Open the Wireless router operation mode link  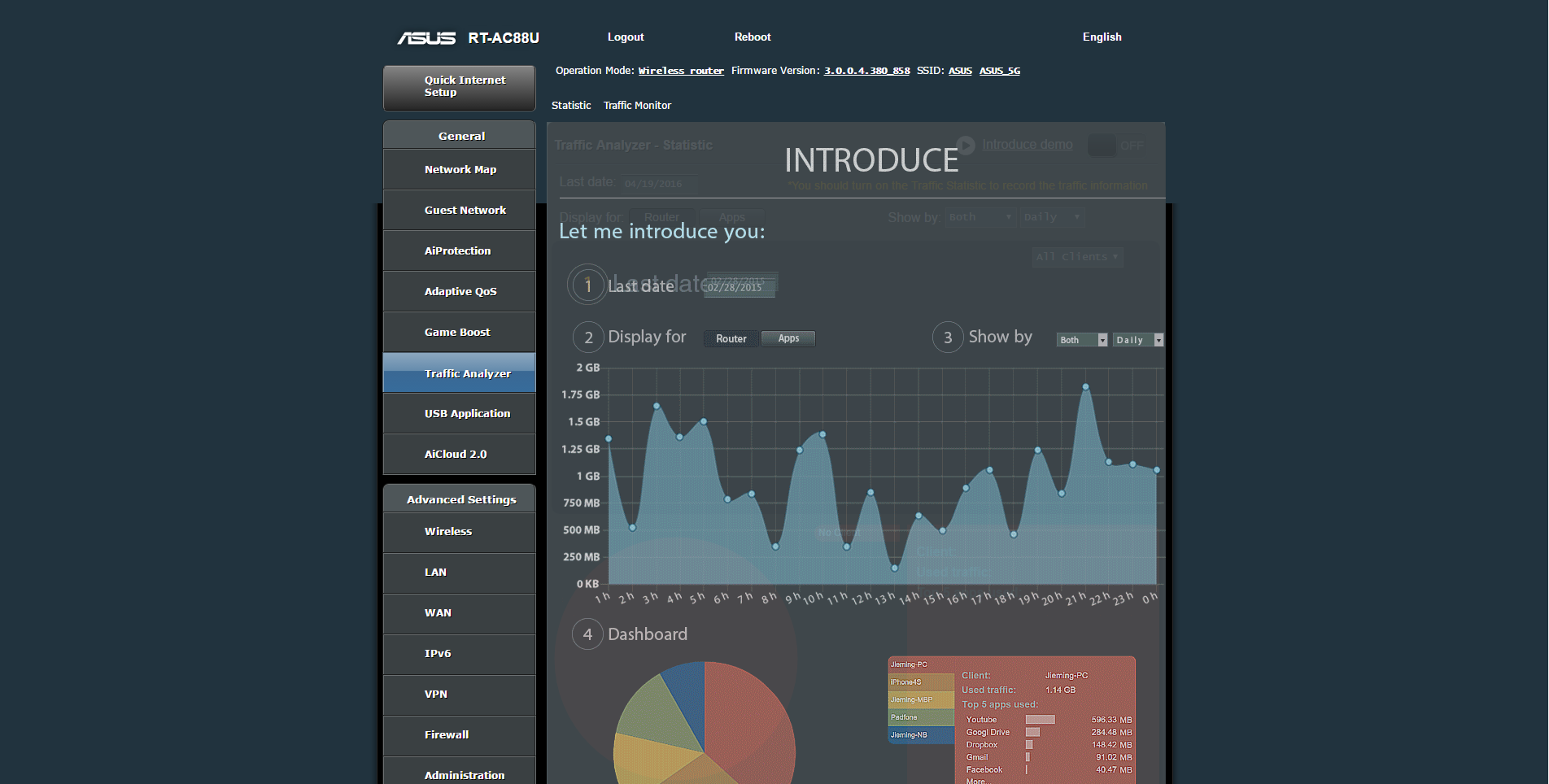(x=681, y=71)
